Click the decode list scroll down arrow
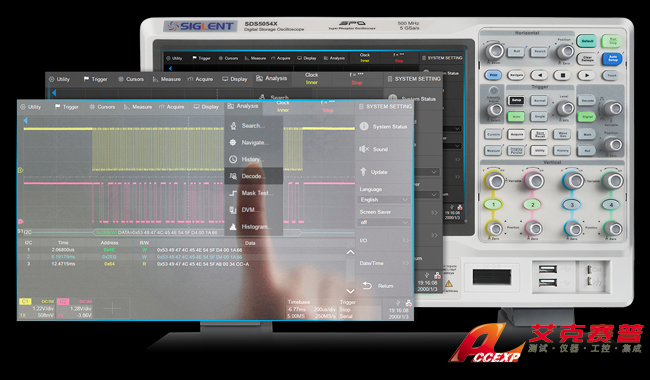This screenshot has height=380, width=650. pyautogui.click(x=350, y=291)
